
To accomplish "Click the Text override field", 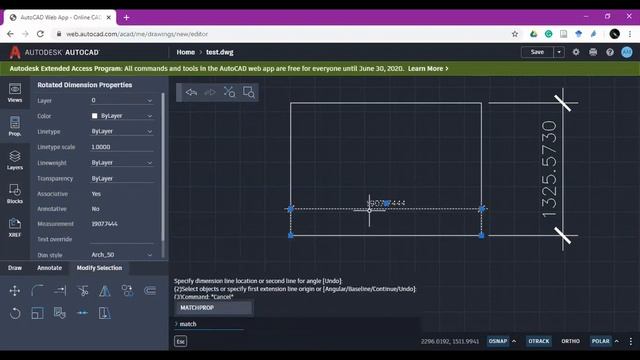I will 122,239.
